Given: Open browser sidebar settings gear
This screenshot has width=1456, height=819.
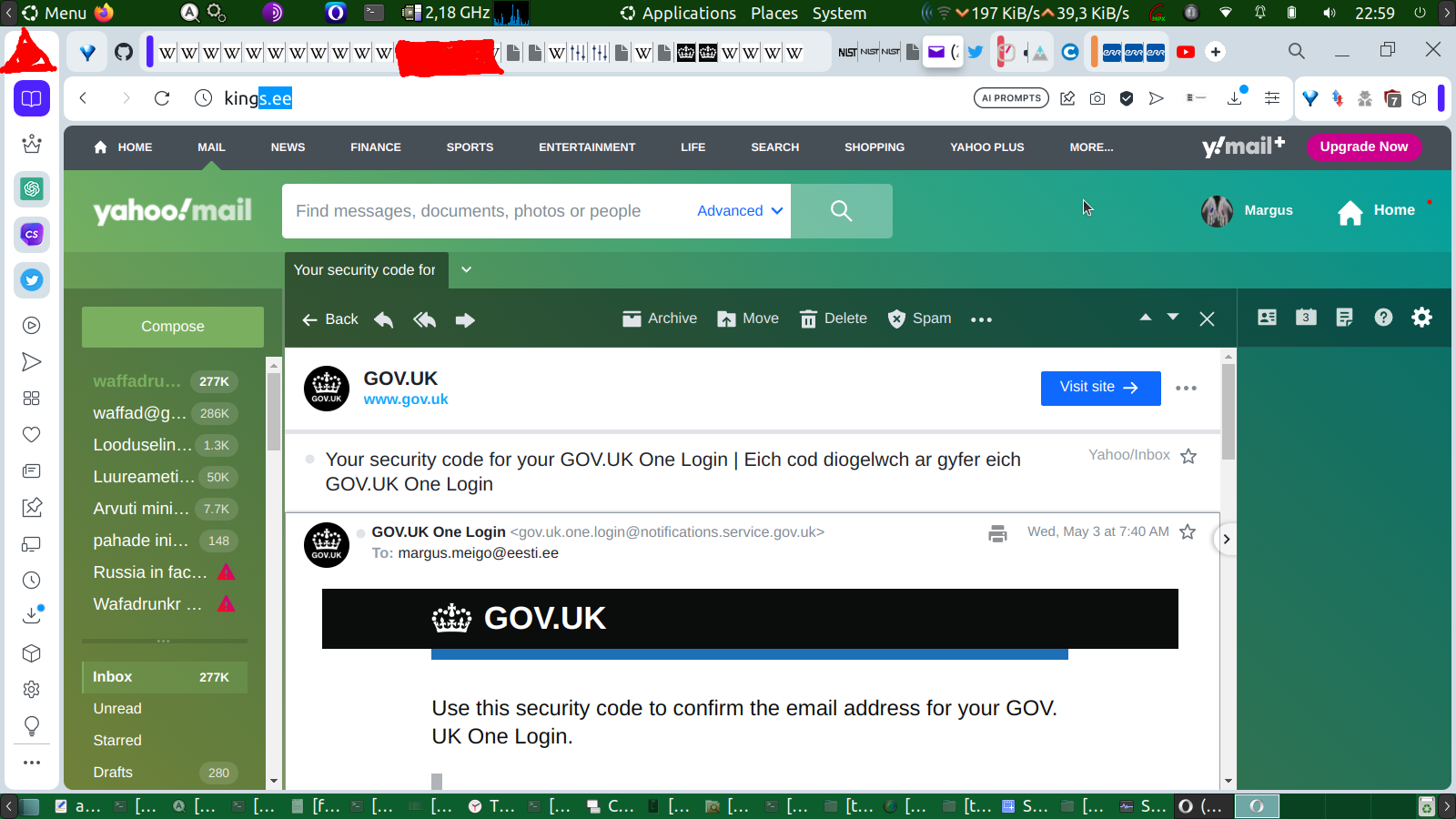Looking at the screenshot, I should click(32, 690).
